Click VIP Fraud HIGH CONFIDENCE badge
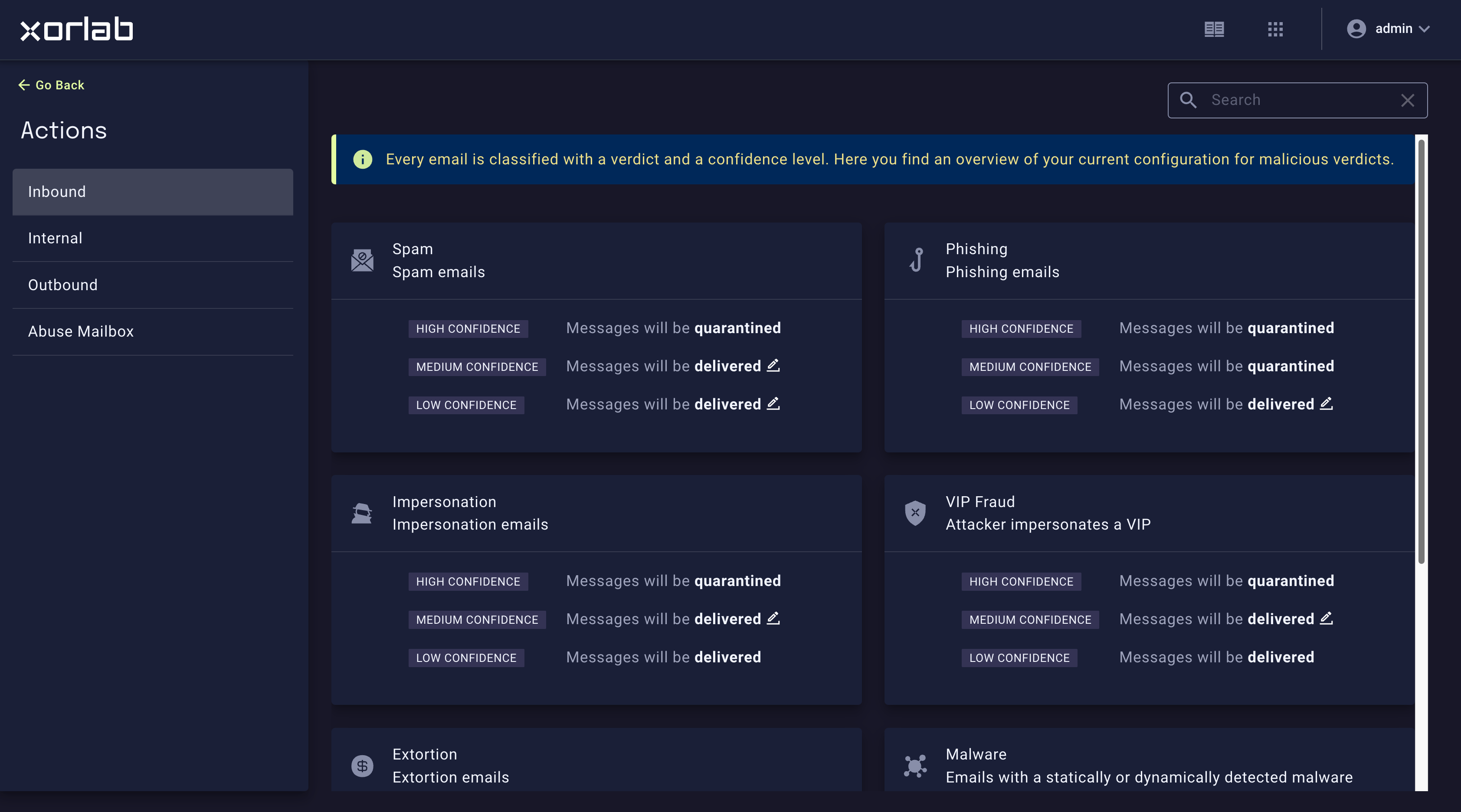The width and height of the screenshot is (1461, 812). 1021,581
